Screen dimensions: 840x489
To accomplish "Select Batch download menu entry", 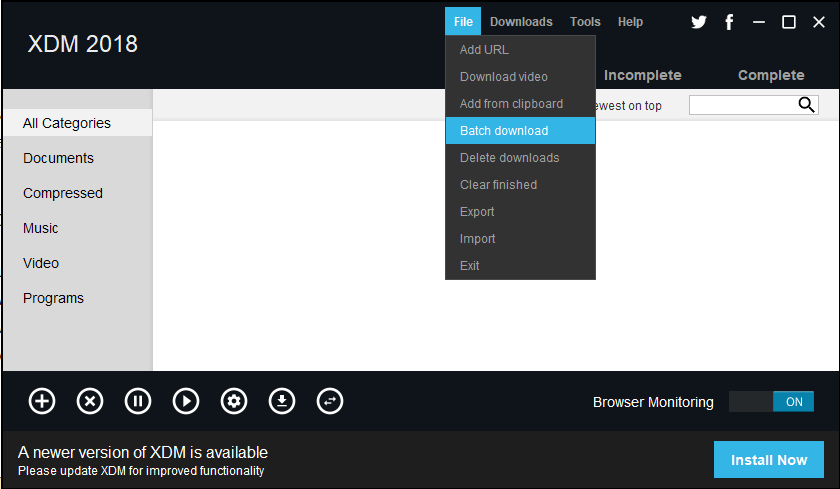I will coord(520,131).
